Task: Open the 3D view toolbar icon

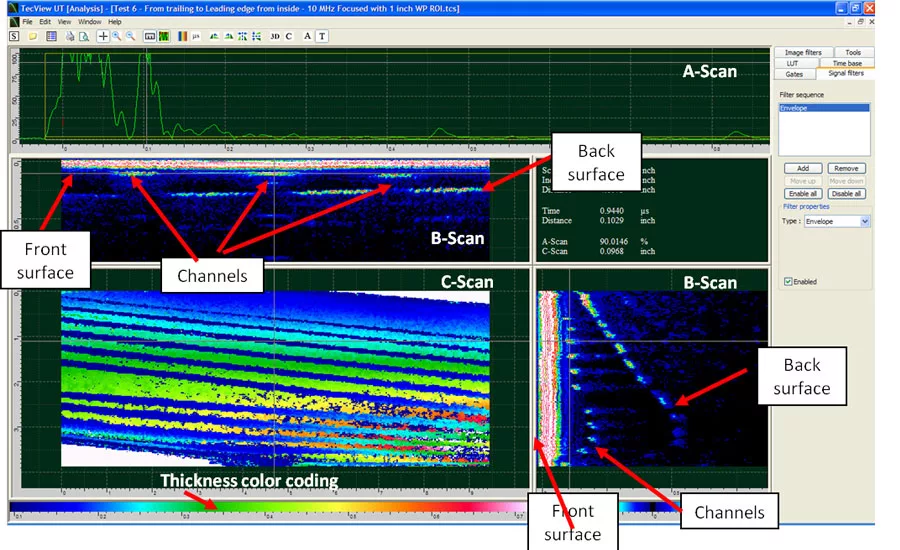Action: click(275, 36)
